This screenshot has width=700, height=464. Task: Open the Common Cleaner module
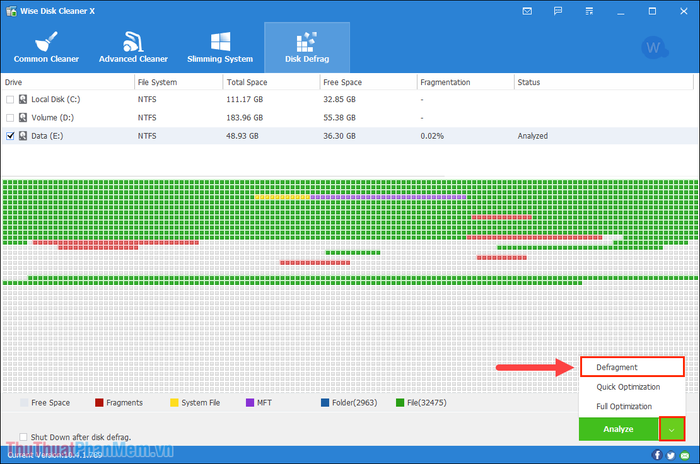pos(46,46)
